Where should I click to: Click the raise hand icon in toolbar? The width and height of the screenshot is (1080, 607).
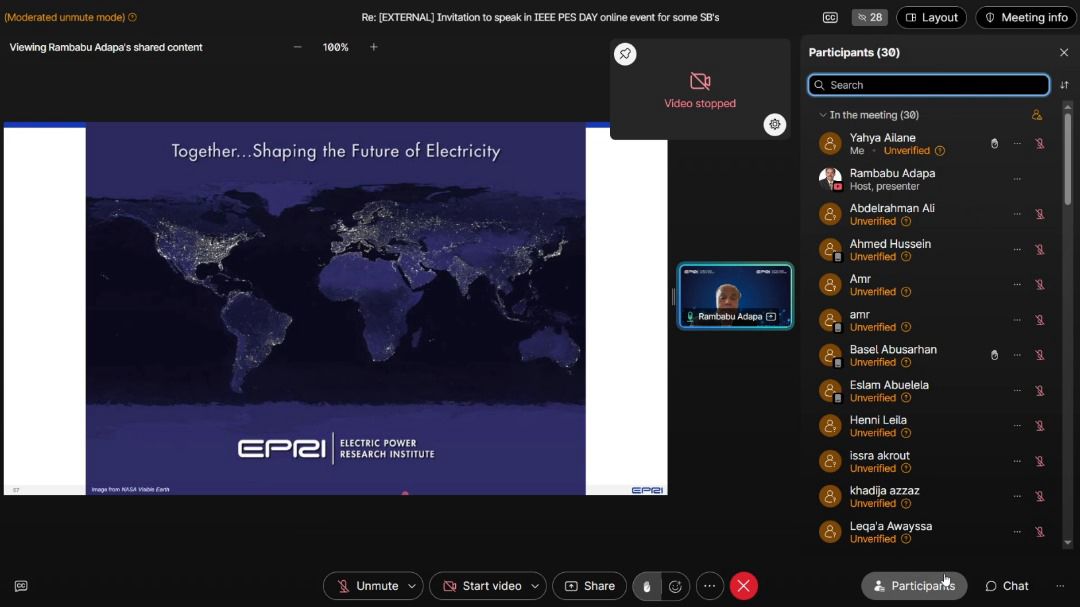[647, 586]
